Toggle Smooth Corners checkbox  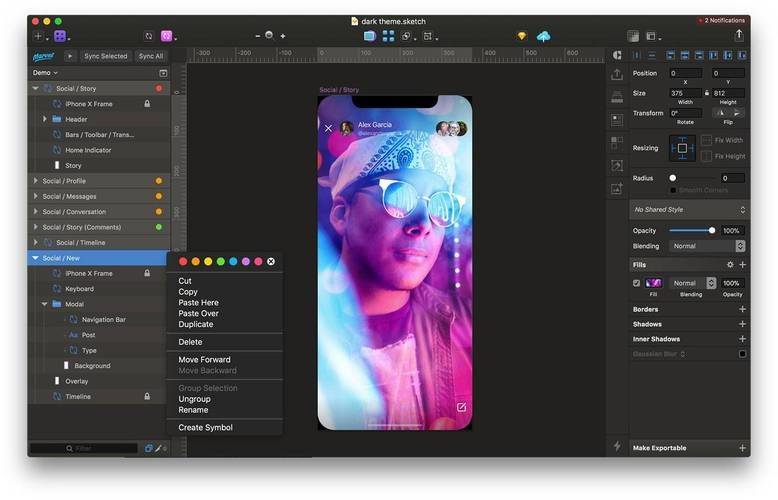tap(673, 190)
